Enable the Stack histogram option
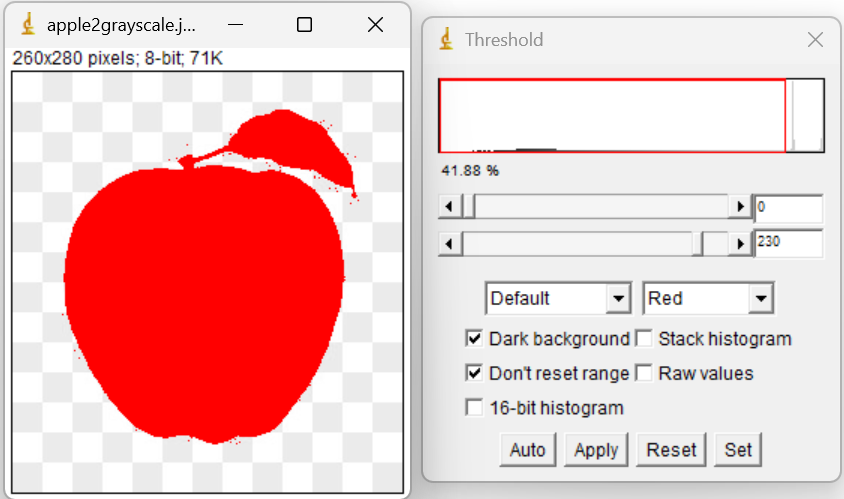This screenshot has width=844, height=499. coord(644,339)
